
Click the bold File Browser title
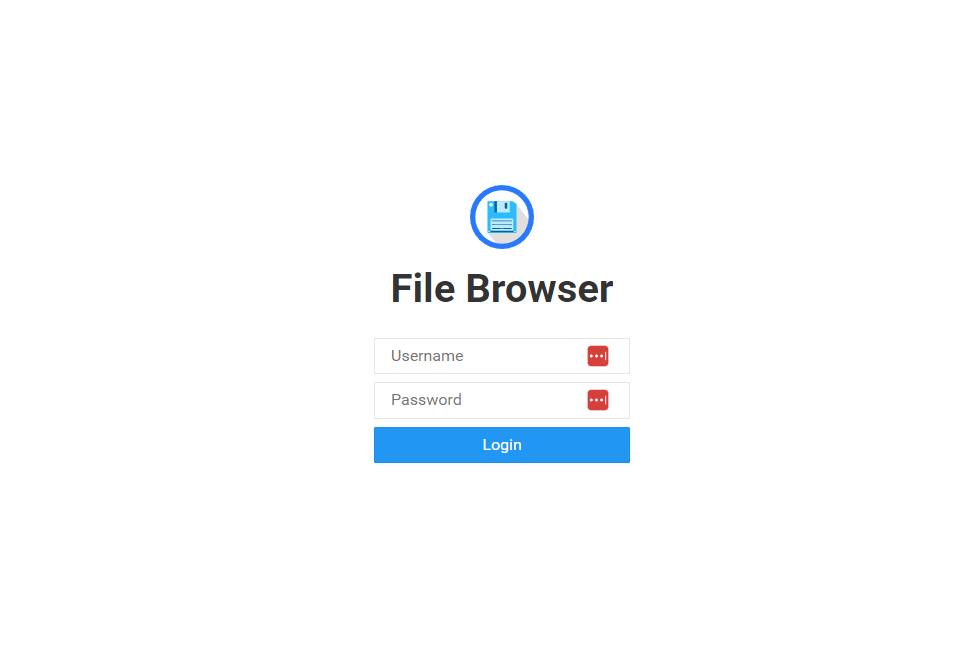[x=502, y=288]
